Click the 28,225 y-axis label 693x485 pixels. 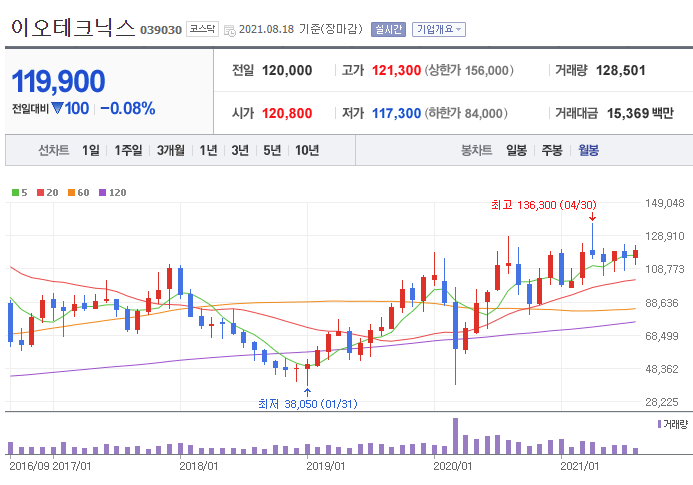(x=662, y=402)
